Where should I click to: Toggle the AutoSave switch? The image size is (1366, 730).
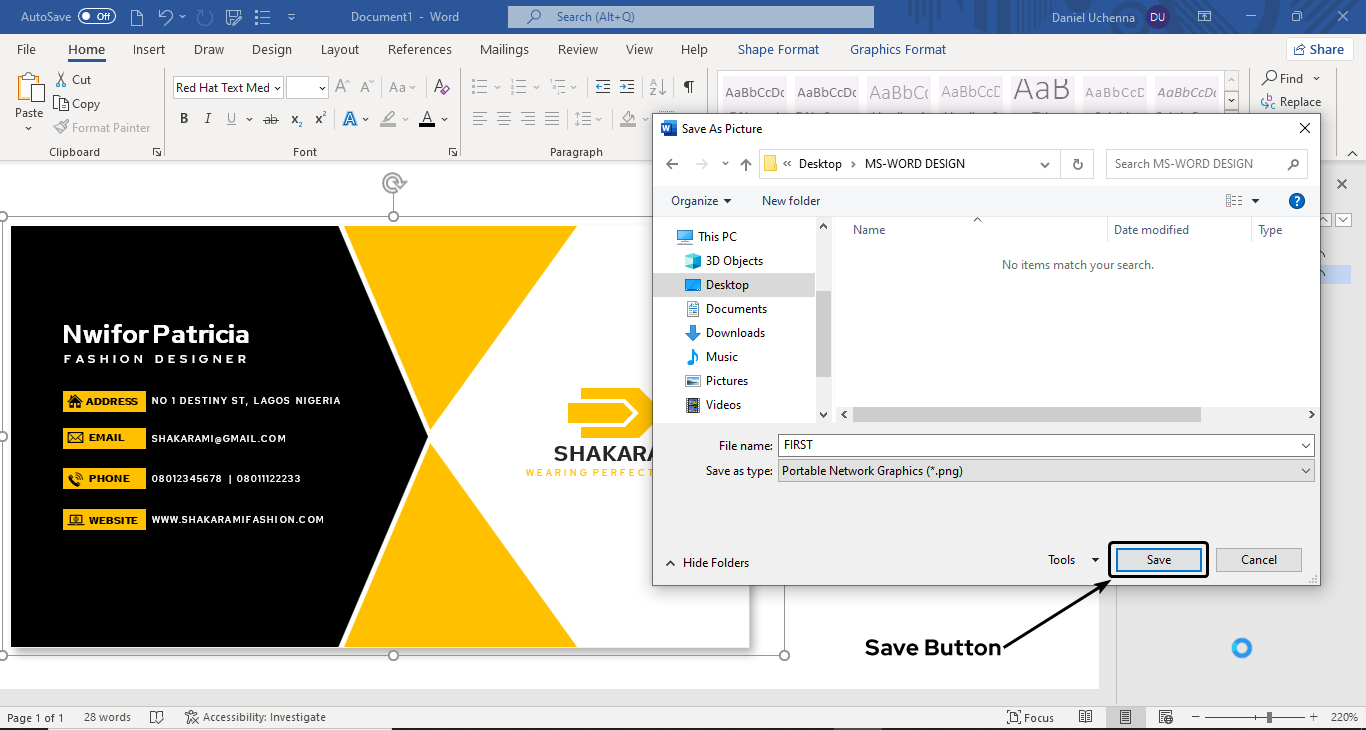click(x=97, y=17)
